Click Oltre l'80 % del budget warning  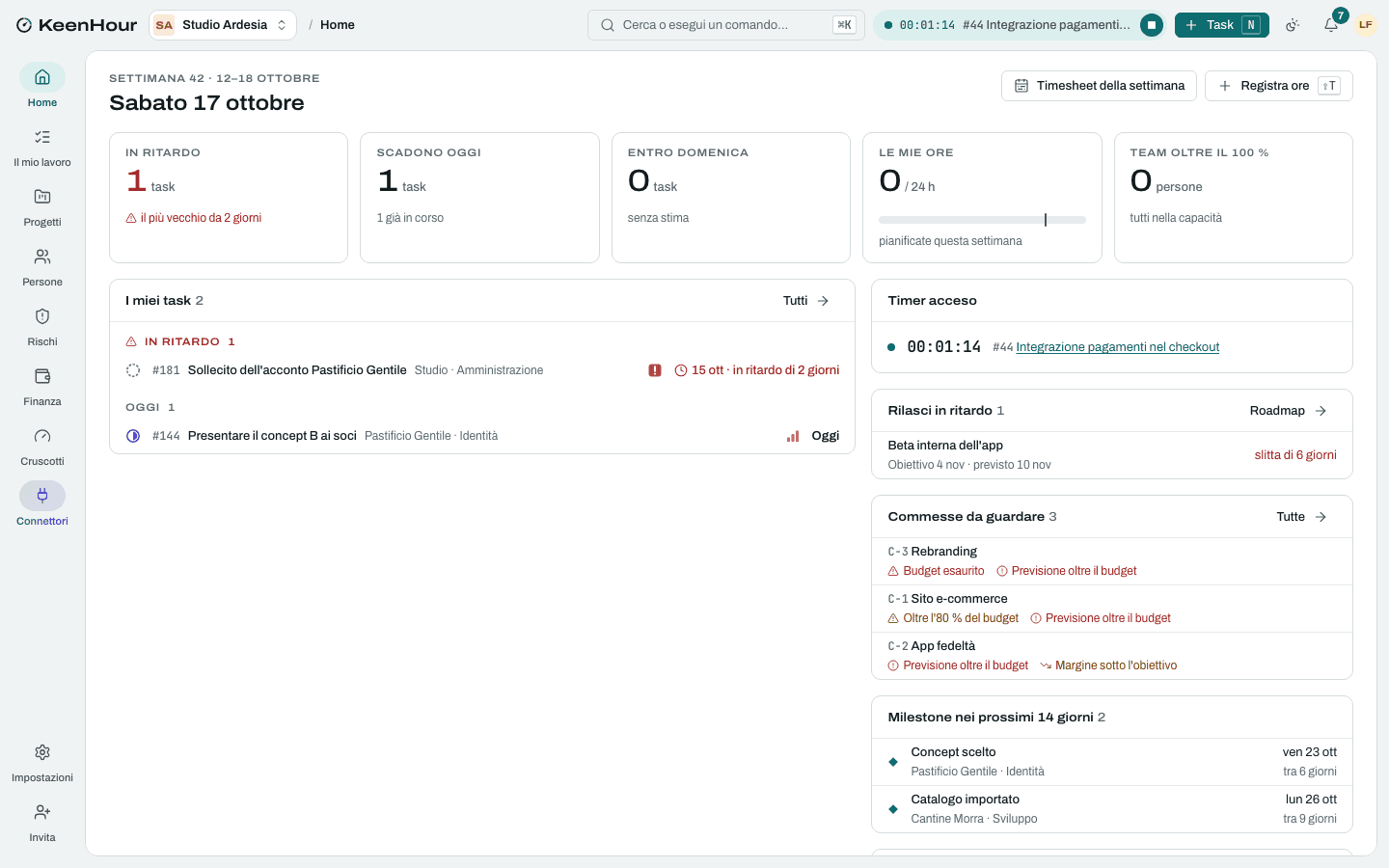[x=953, y=618]
